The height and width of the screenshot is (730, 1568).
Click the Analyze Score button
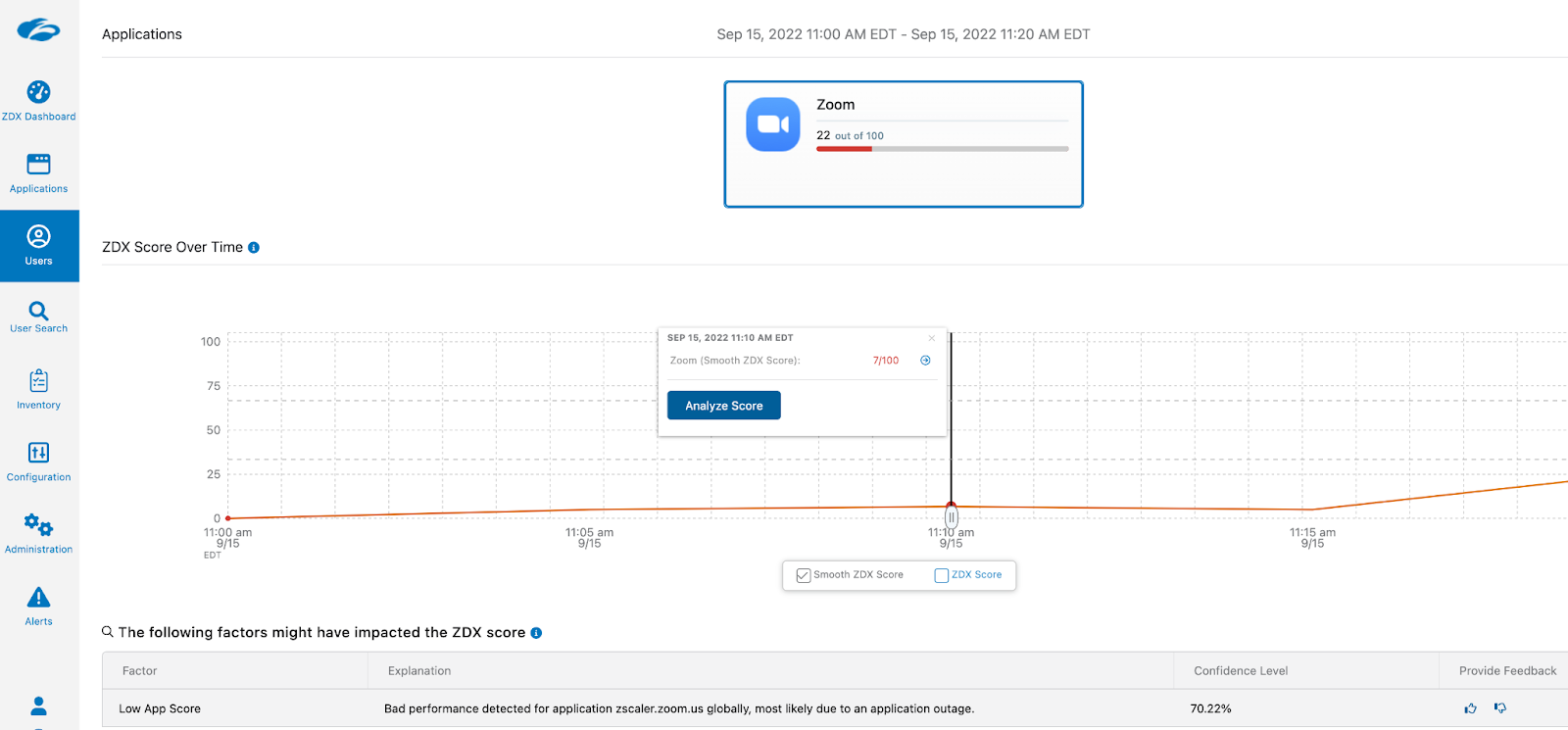[724, 406]
